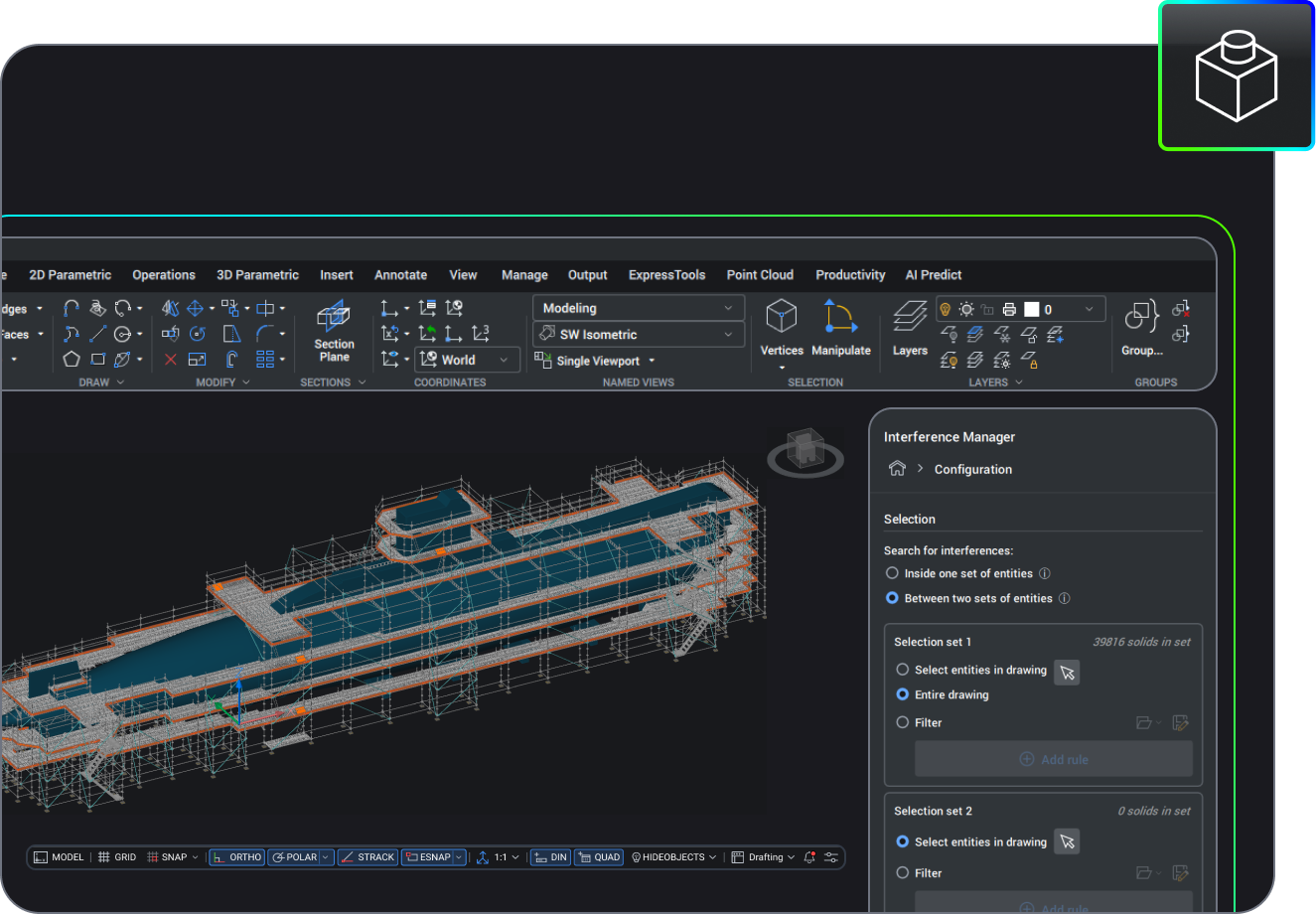
Task: Click the Scale tool icon
Action: (x=198, y=359)
